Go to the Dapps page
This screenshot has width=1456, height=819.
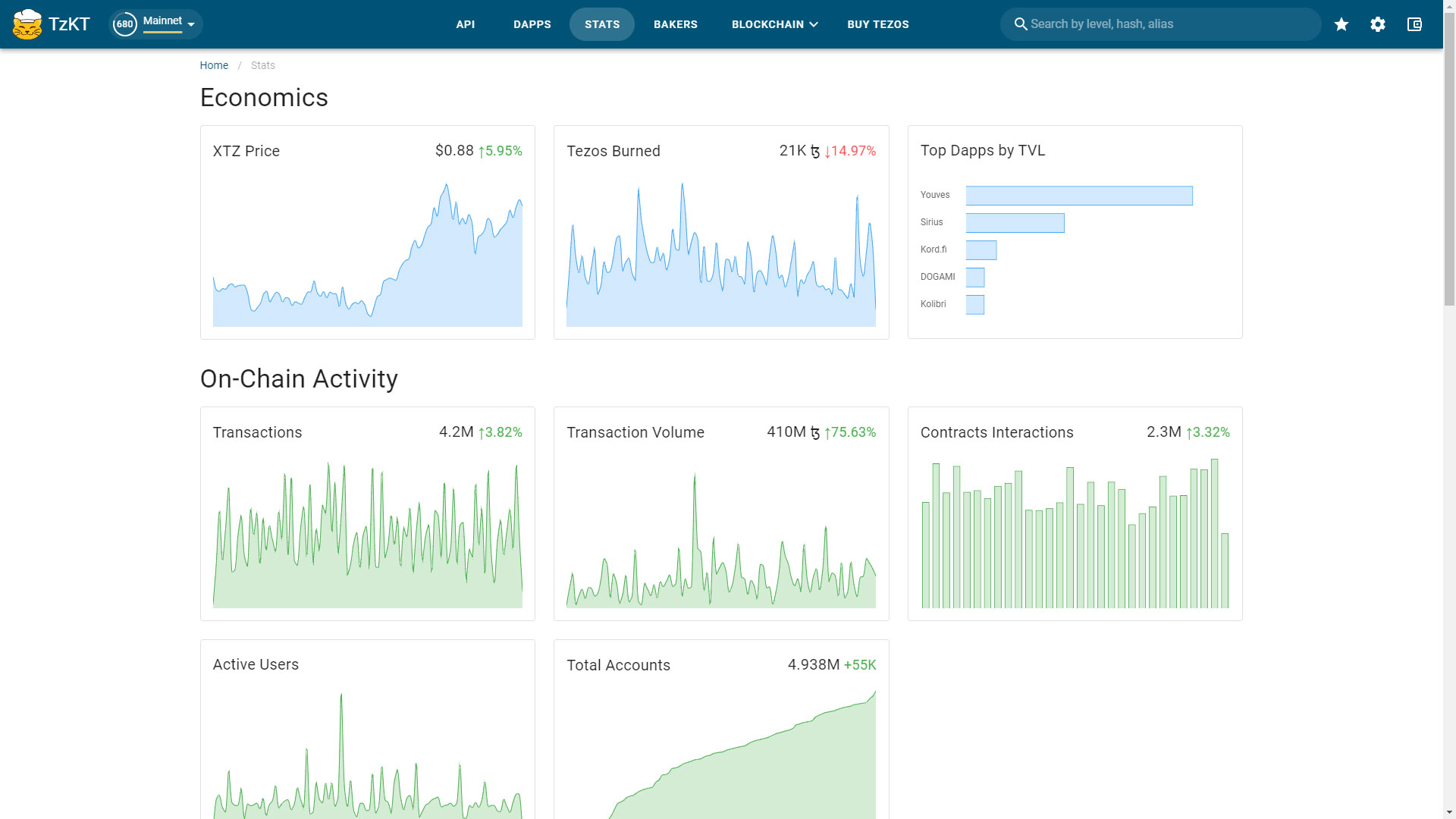[532, 24]
